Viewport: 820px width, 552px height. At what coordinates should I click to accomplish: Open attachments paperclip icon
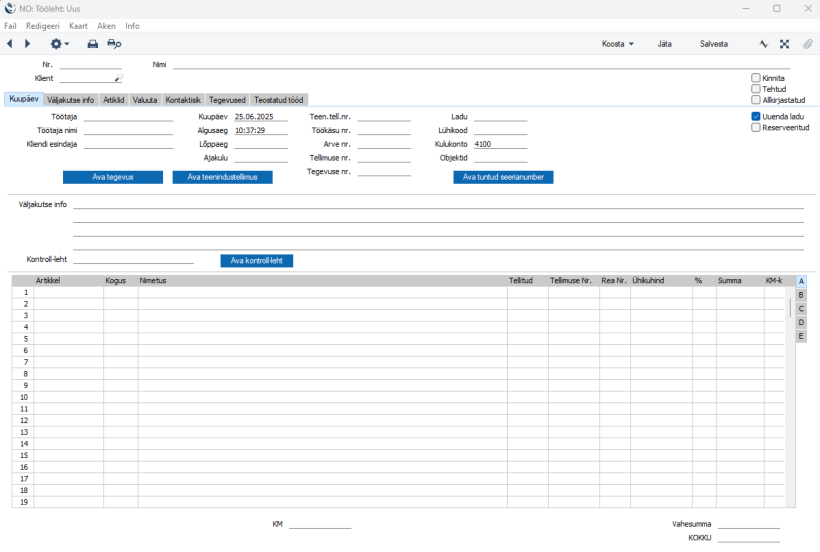coord(807,44)
